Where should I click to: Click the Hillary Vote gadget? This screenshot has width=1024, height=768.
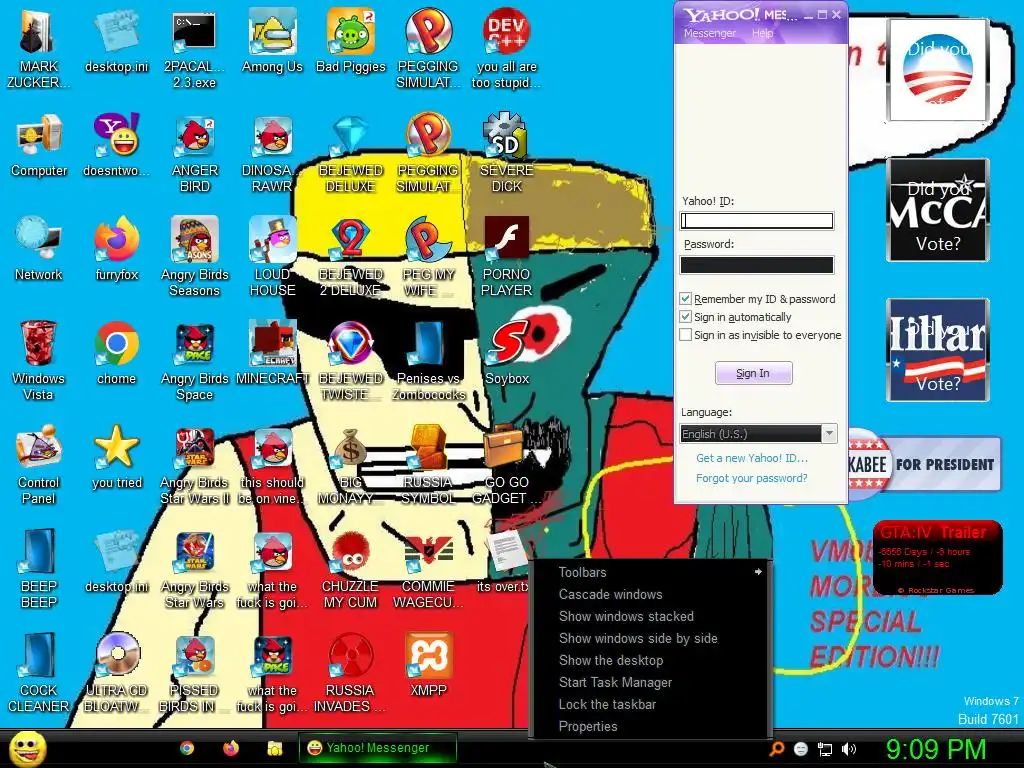click(938, 350)
